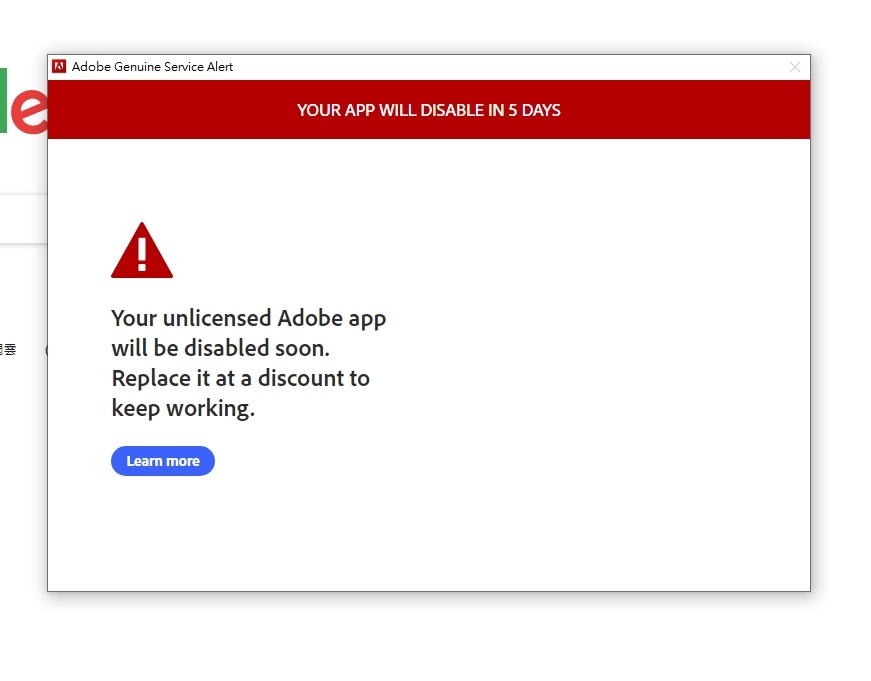871x681 pixels.
Task: Close the Adobe Genuine Service Alert dialog
Action: tap(794, 67)
